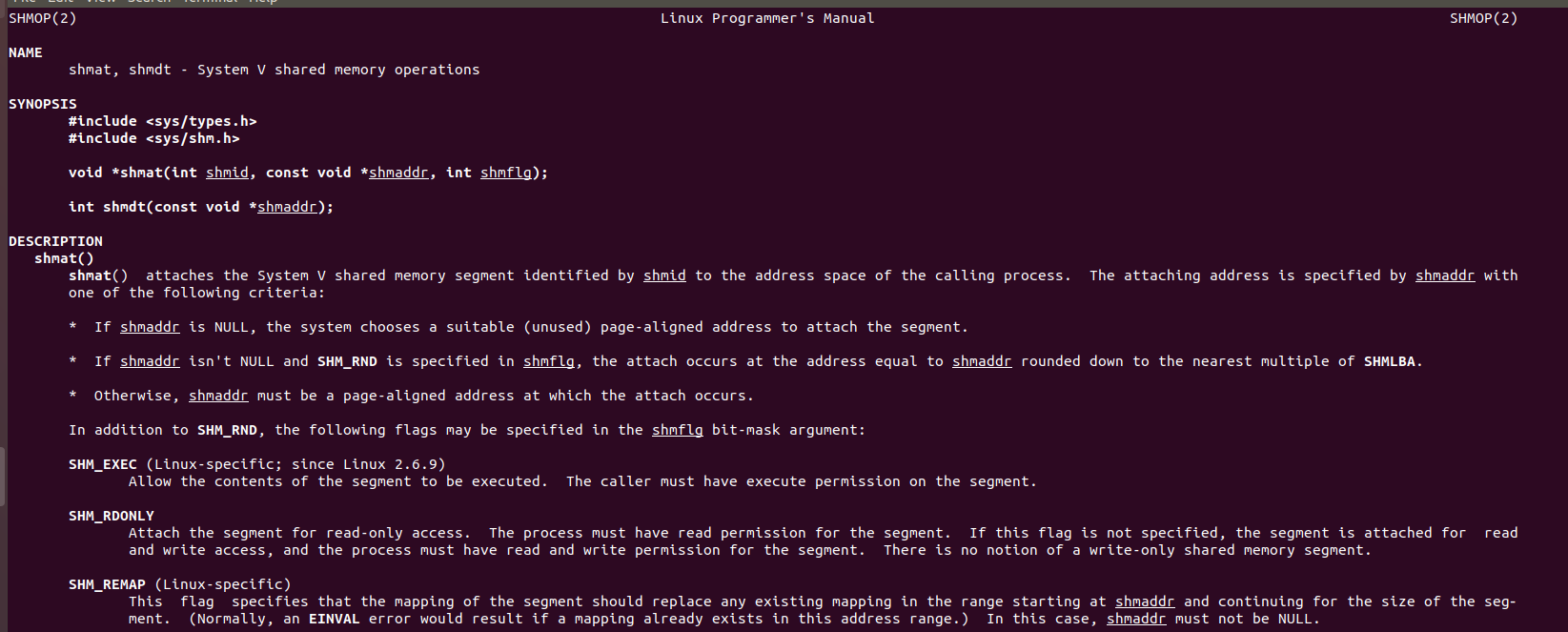Click the SHM_RDONLY flag heading
The image size is (1568, 632).
pos(112,516)
